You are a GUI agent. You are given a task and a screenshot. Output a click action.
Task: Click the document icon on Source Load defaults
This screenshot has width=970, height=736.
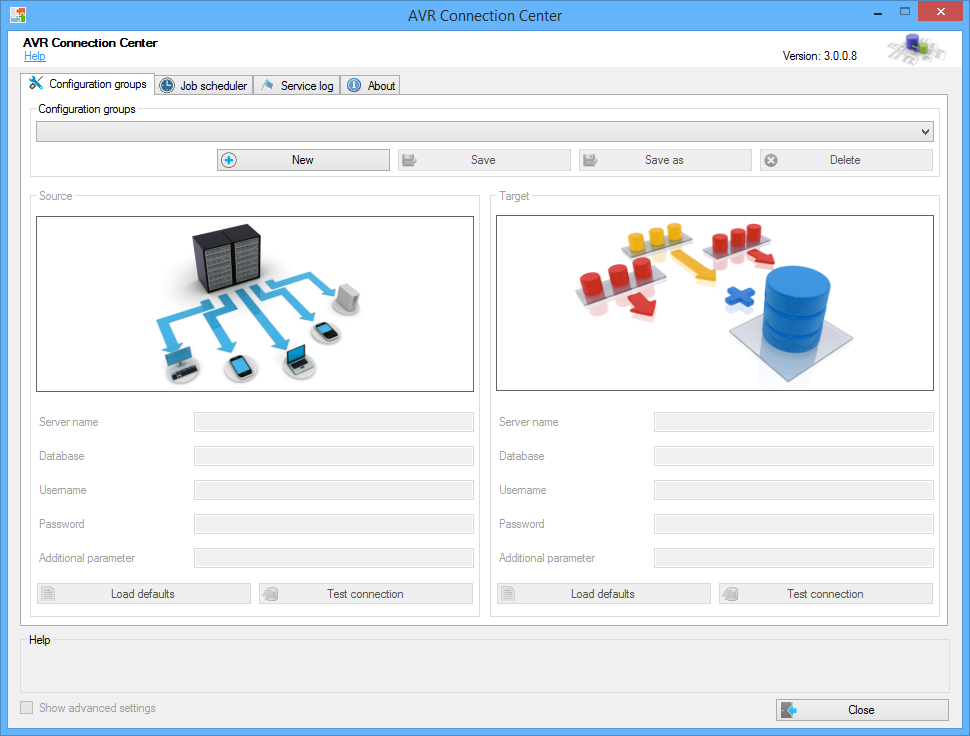(x=48, y=594)
